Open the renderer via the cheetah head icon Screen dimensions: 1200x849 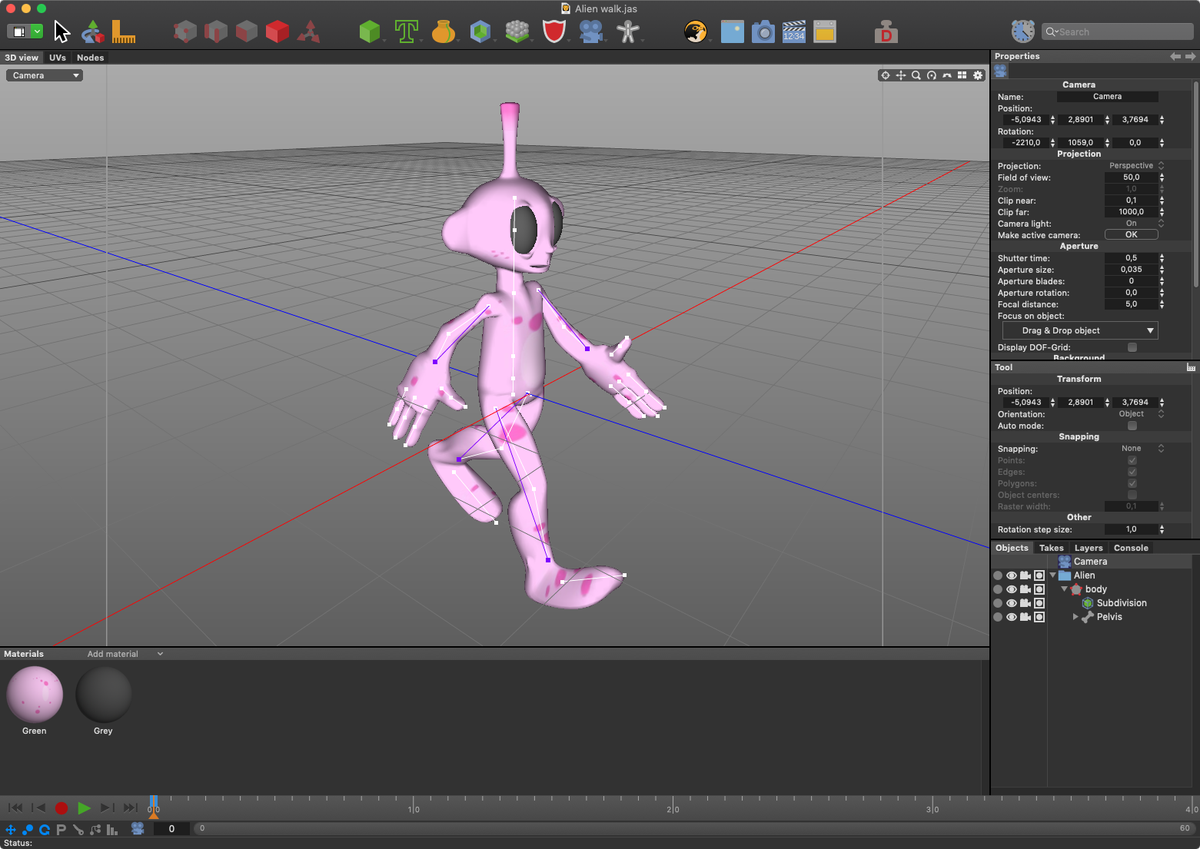click(697, 31)
